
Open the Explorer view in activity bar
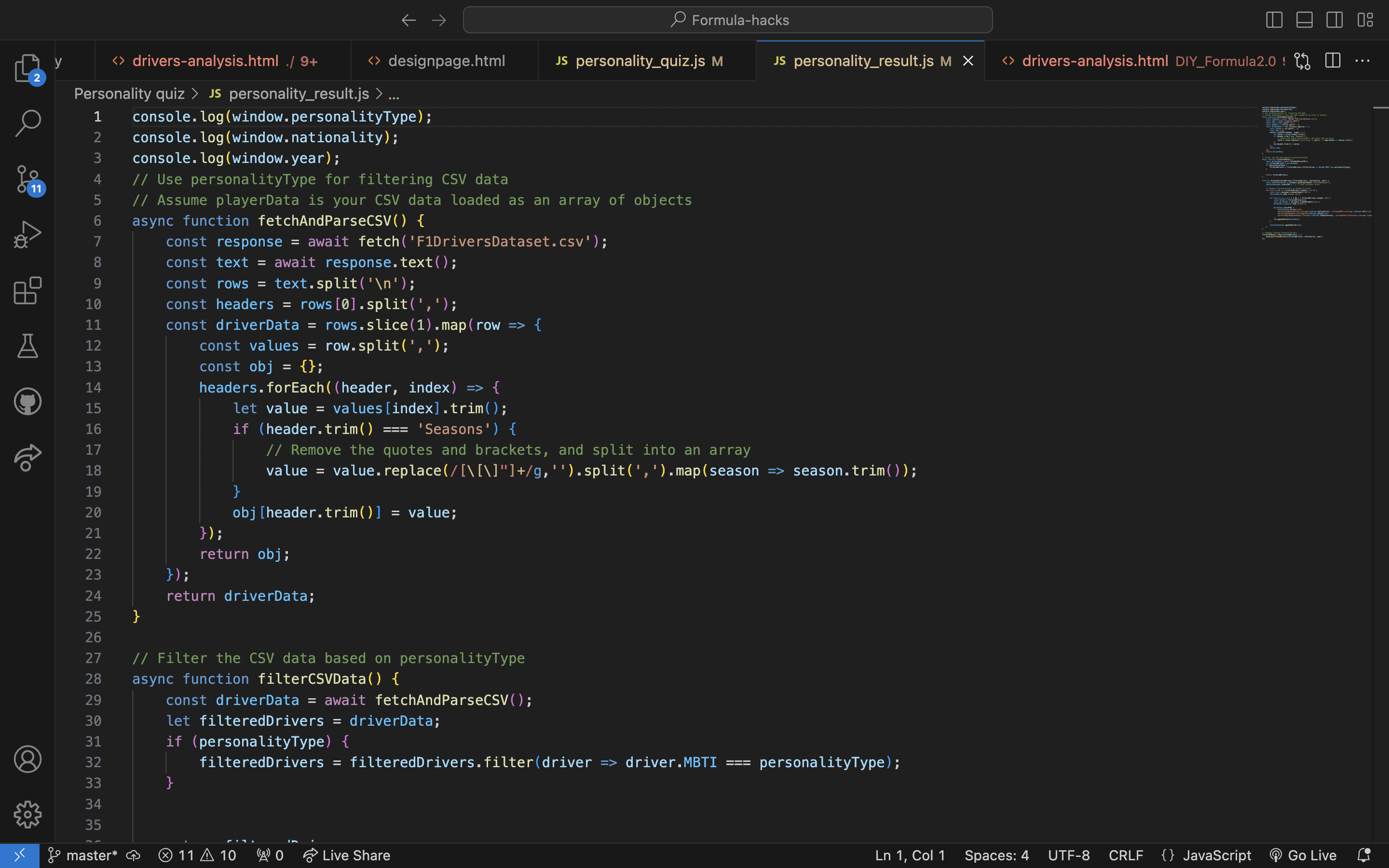click(x=27, y=68)
